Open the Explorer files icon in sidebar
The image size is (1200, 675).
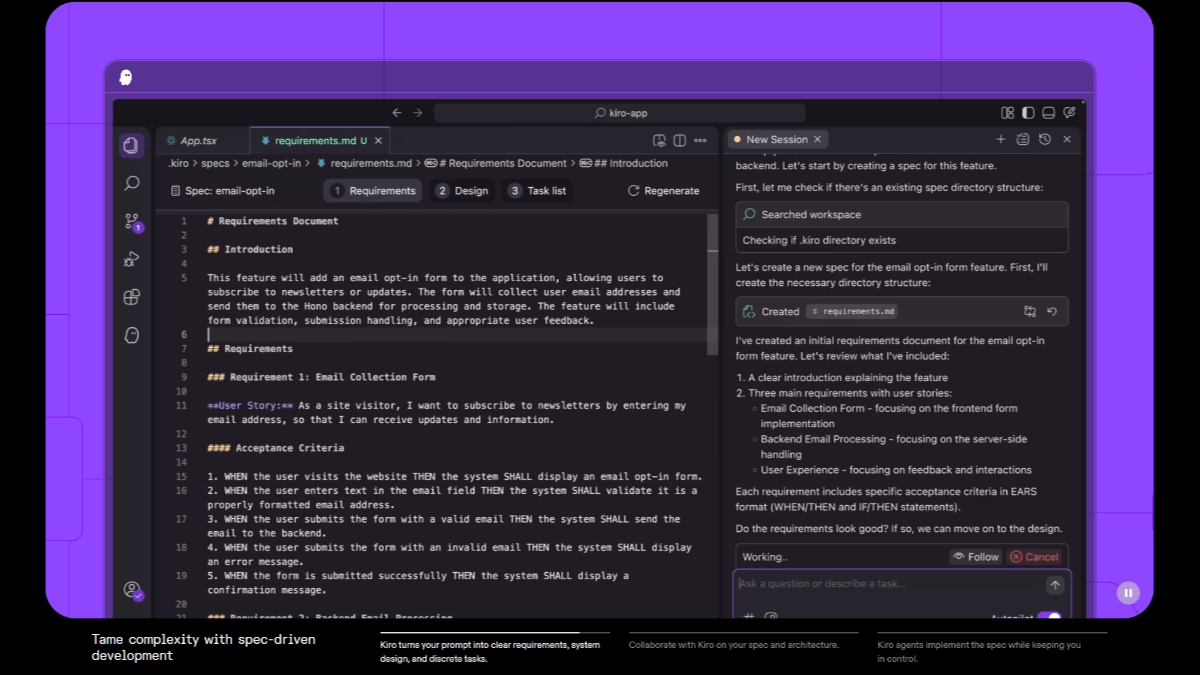point(130,146)
